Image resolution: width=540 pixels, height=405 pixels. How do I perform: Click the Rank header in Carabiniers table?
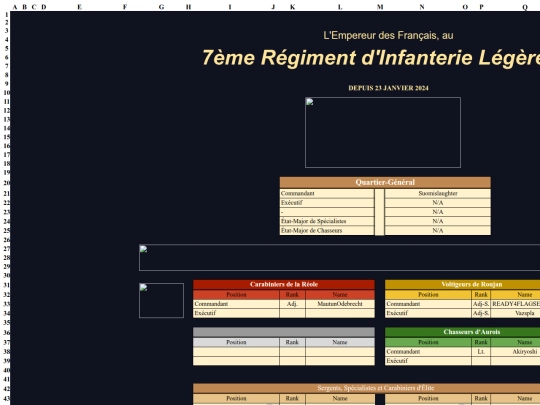click(x=292, y=295)
